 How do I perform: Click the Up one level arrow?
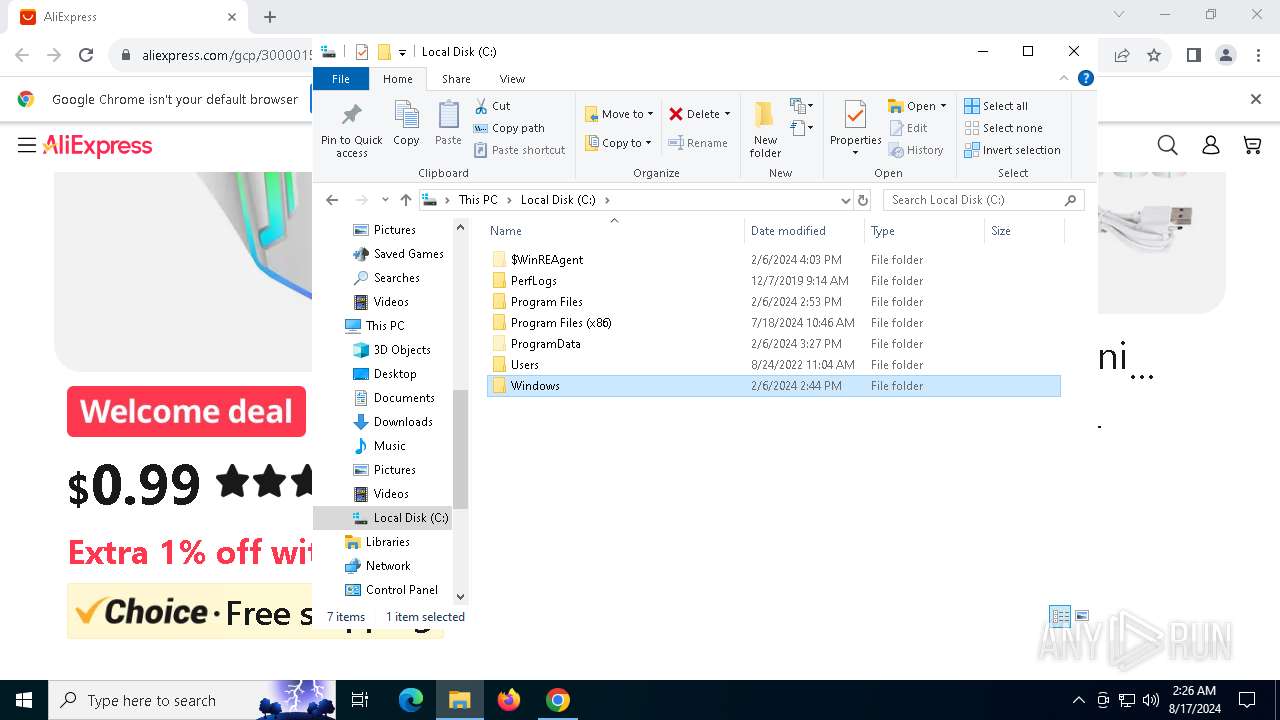[405, 200]
